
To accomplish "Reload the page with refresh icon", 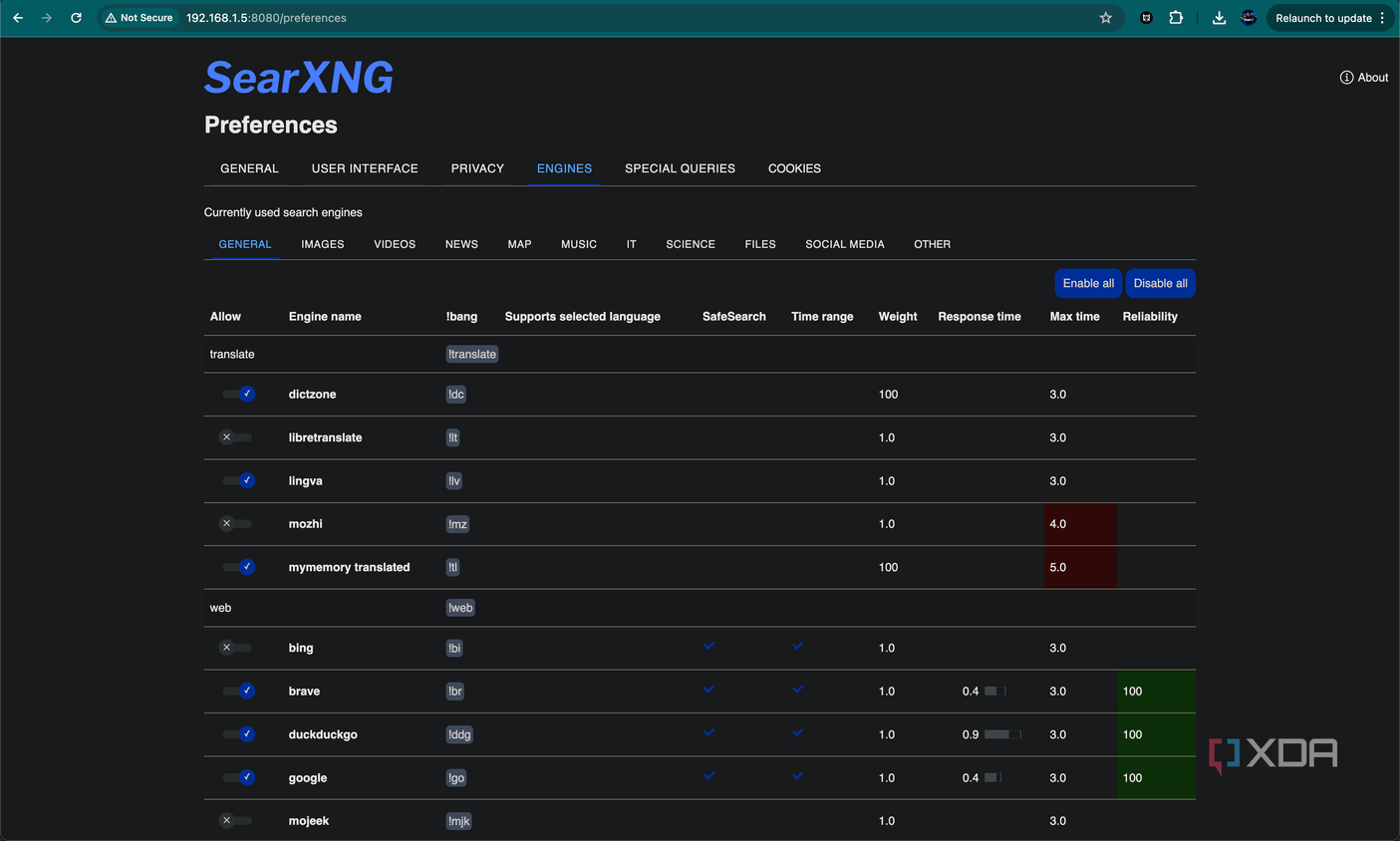I will [76, 18].
